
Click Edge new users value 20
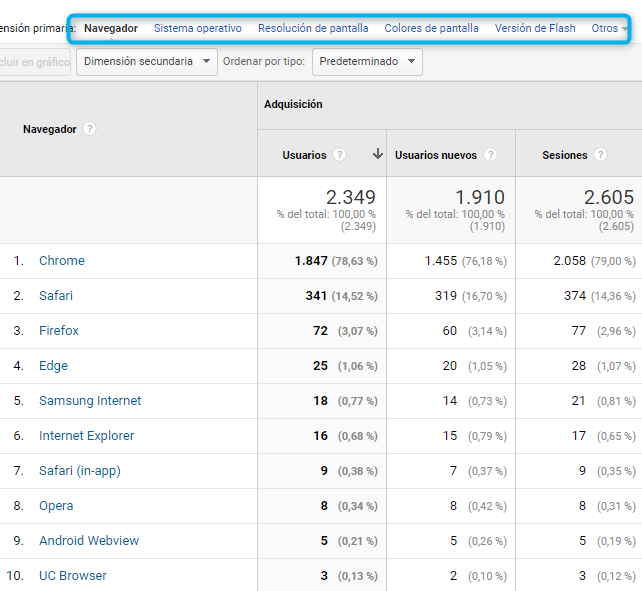click(x=450, y=366)
